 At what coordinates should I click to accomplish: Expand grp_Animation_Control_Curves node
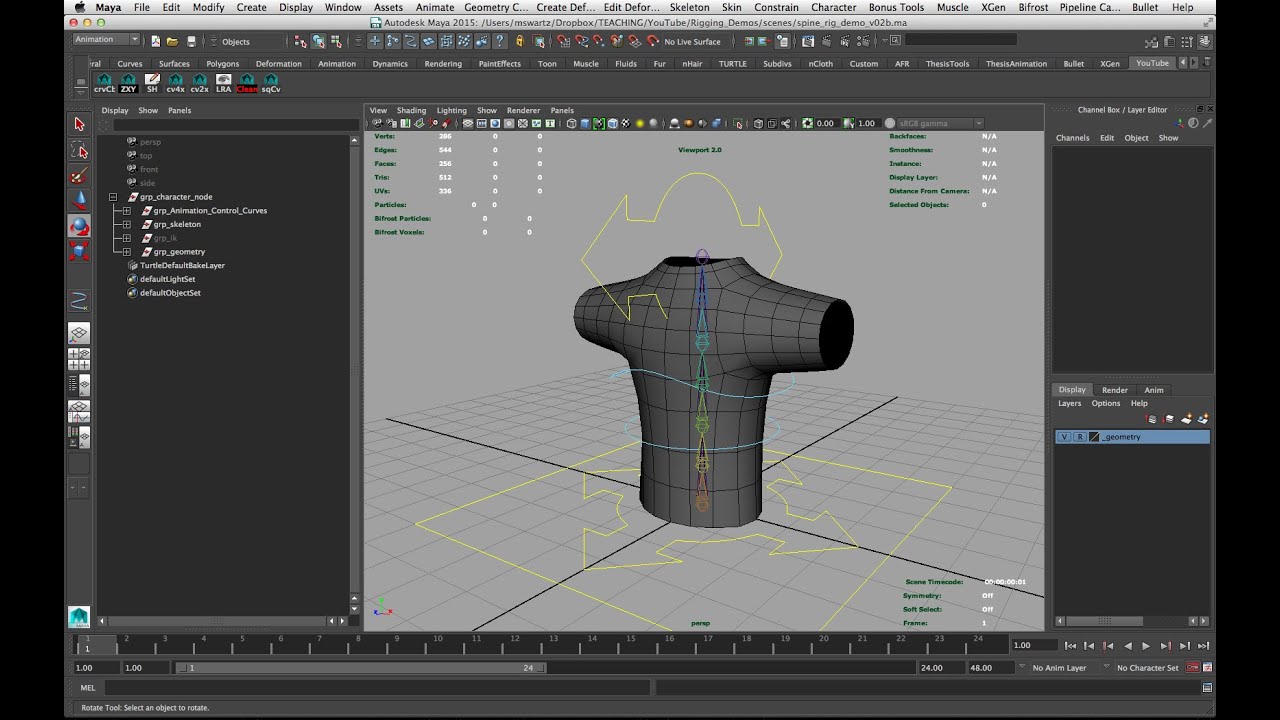point(127,211)
